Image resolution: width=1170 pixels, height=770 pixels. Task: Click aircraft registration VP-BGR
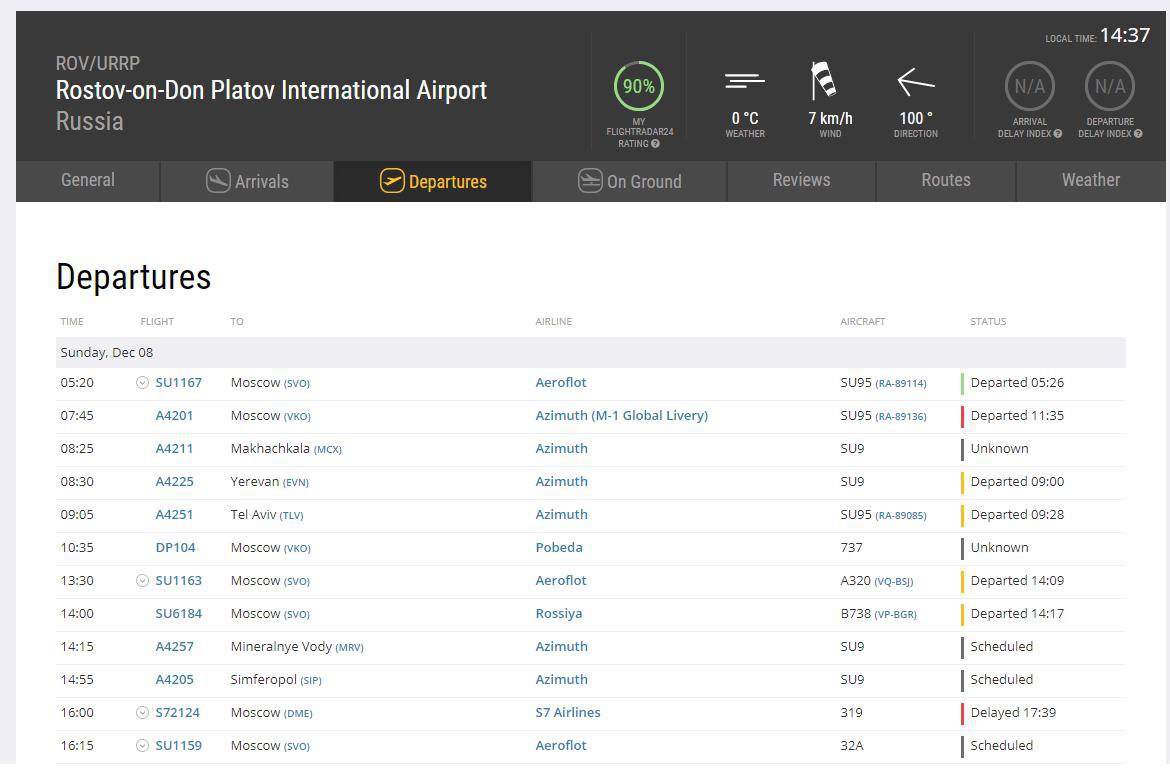pyautogui.click(x=895, y=614)
